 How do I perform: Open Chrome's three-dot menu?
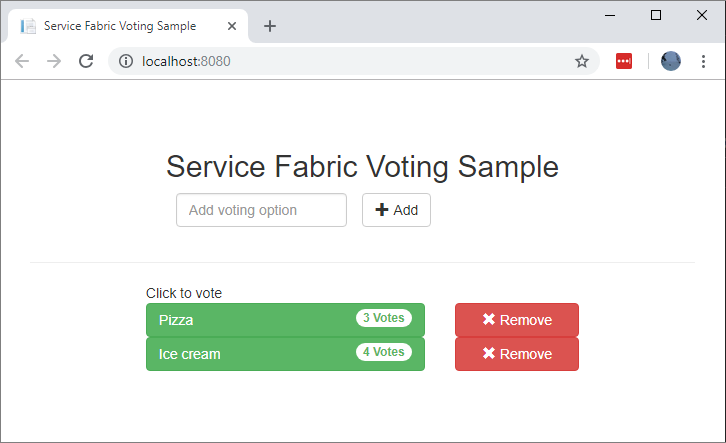click(x=703, y=61)
